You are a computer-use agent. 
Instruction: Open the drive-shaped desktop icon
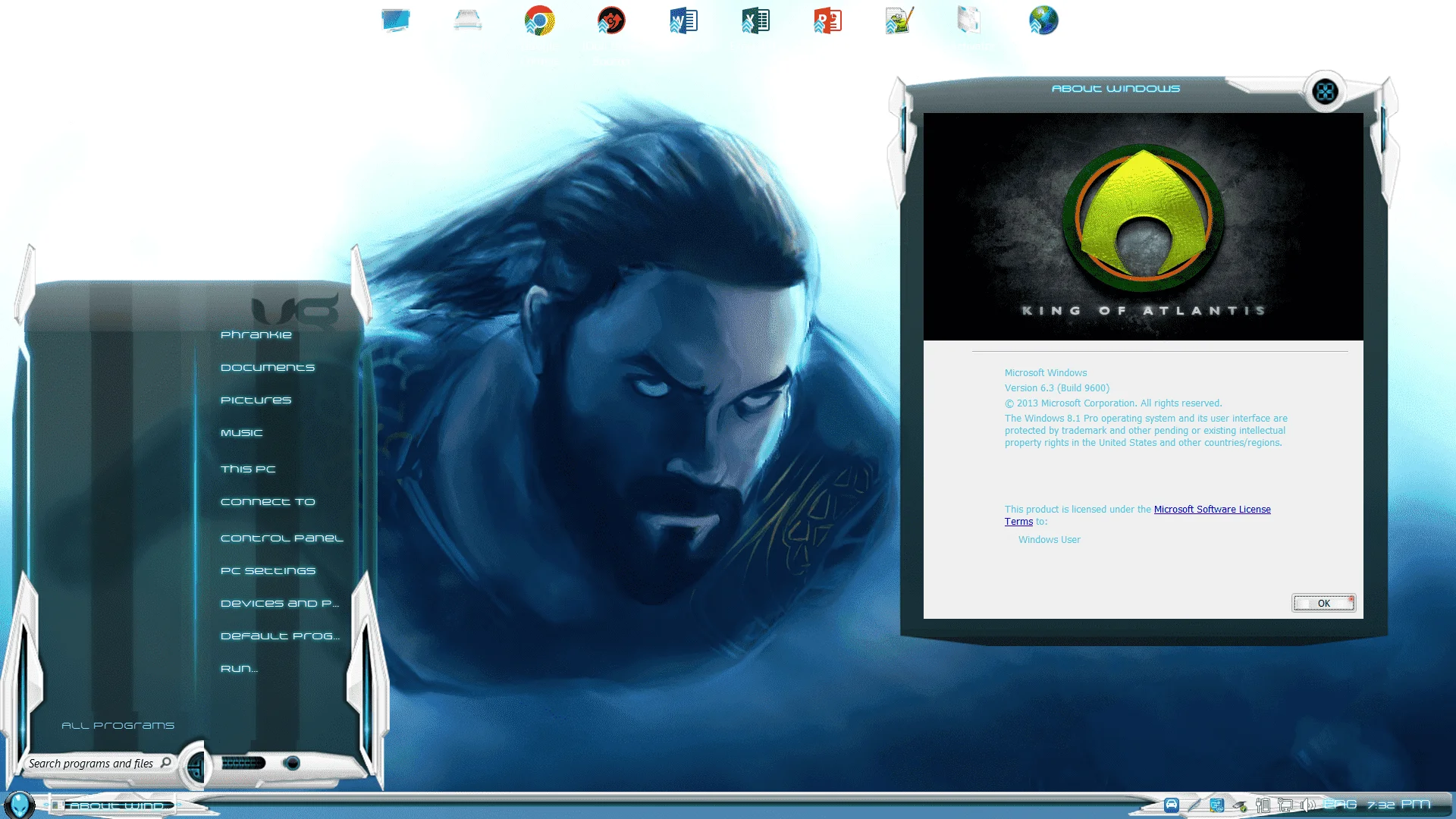467,20
